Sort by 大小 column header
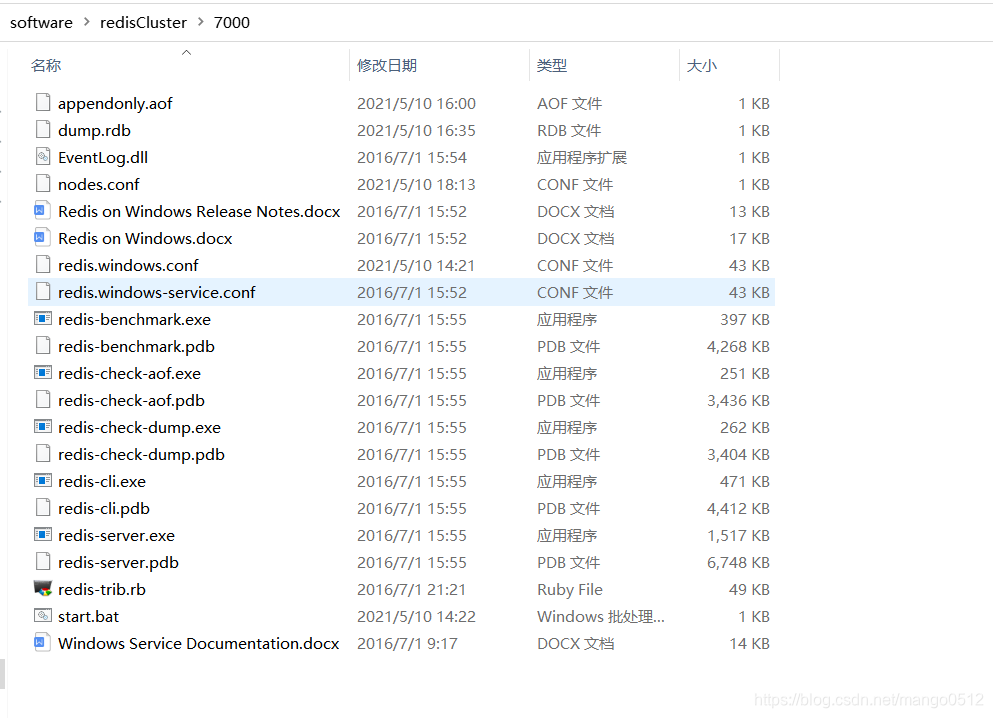 pos(702,65)
